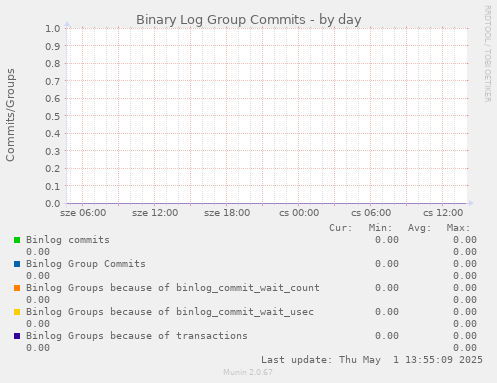
Task: Click the blue Binlog Group Commits swatch
Action: pos(17,264)
